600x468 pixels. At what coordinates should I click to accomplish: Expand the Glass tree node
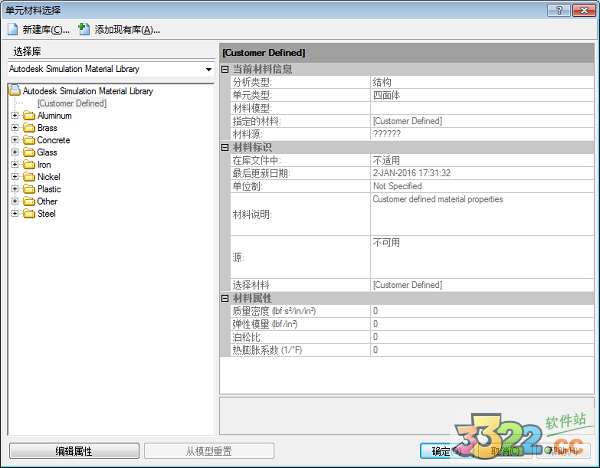point(15,152)
